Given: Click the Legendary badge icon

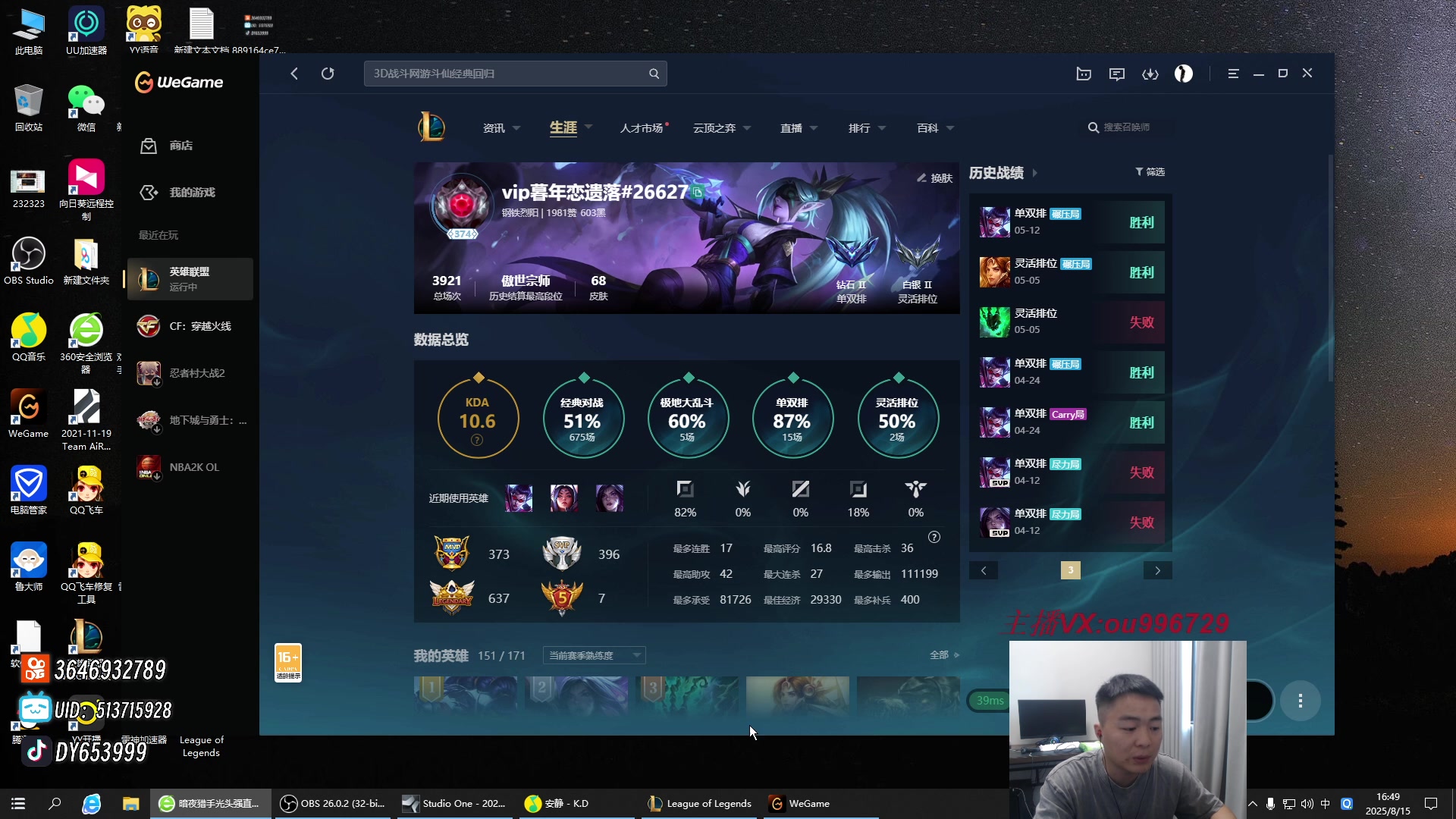Looking at the screenshot, I should click(x=452, y=598).
